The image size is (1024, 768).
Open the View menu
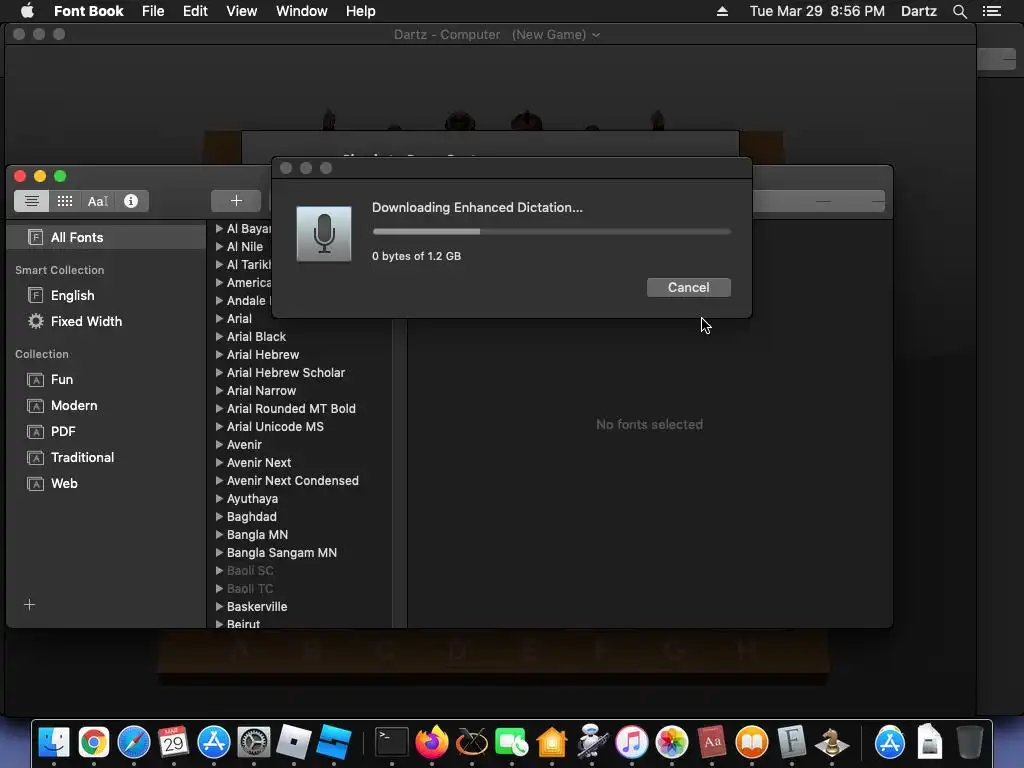coord(242,11)
